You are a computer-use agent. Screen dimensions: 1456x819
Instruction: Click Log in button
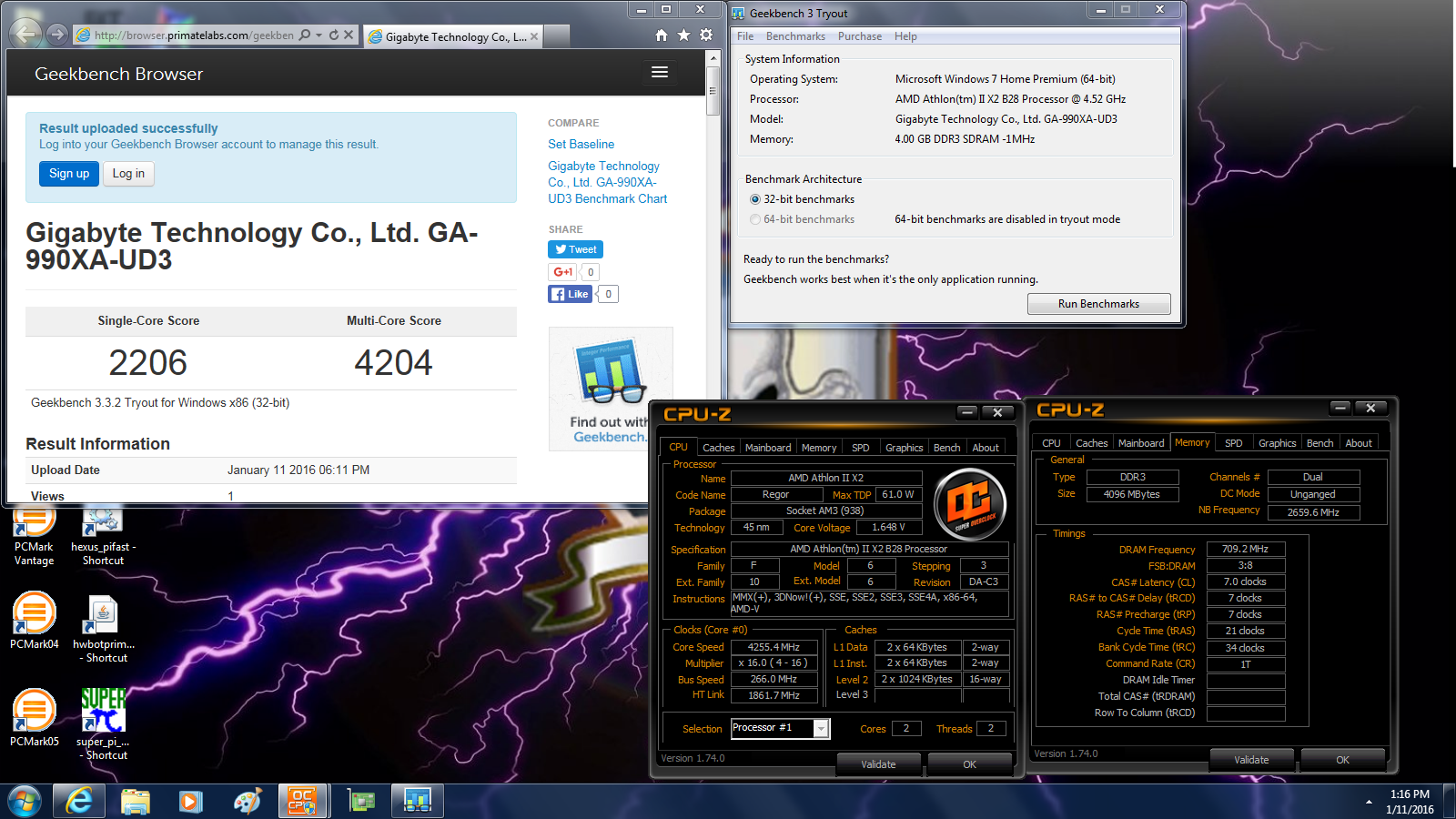128,174
